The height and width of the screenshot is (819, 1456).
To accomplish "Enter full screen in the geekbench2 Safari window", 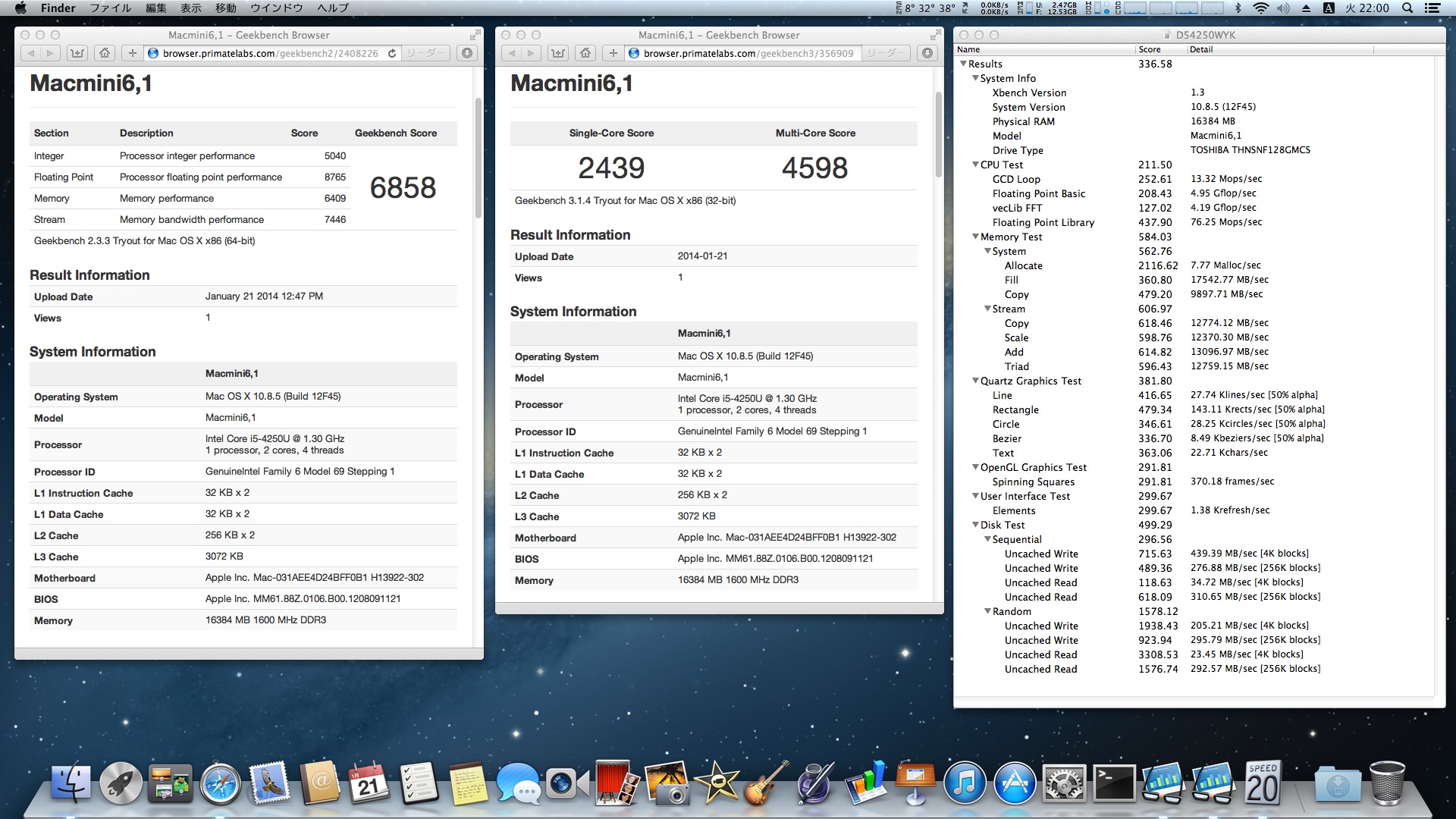I will [x=475, y=35].
